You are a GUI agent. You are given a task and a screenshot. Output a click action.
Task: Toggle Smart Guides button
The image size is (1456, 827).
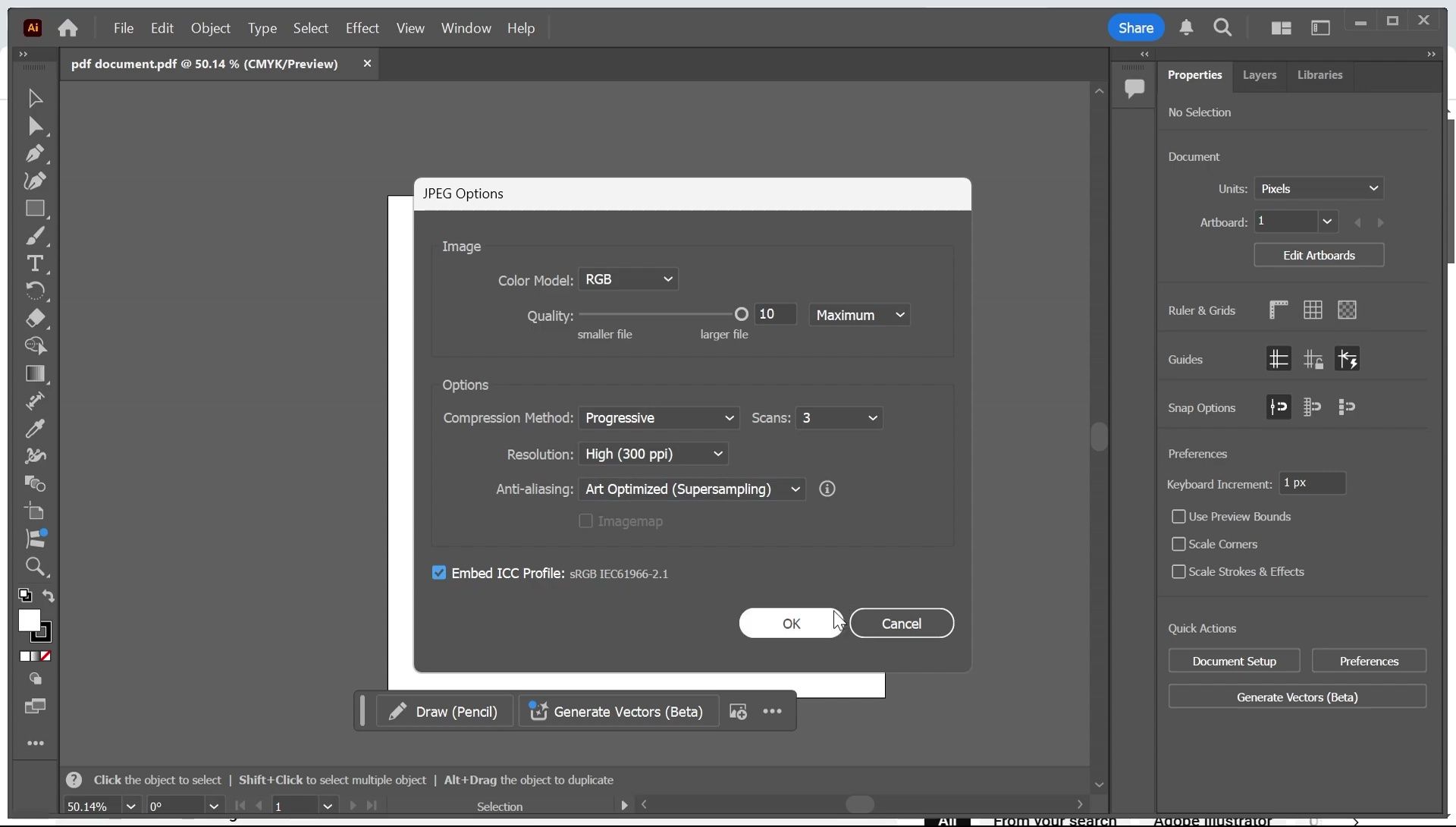tap(1347, 359)
